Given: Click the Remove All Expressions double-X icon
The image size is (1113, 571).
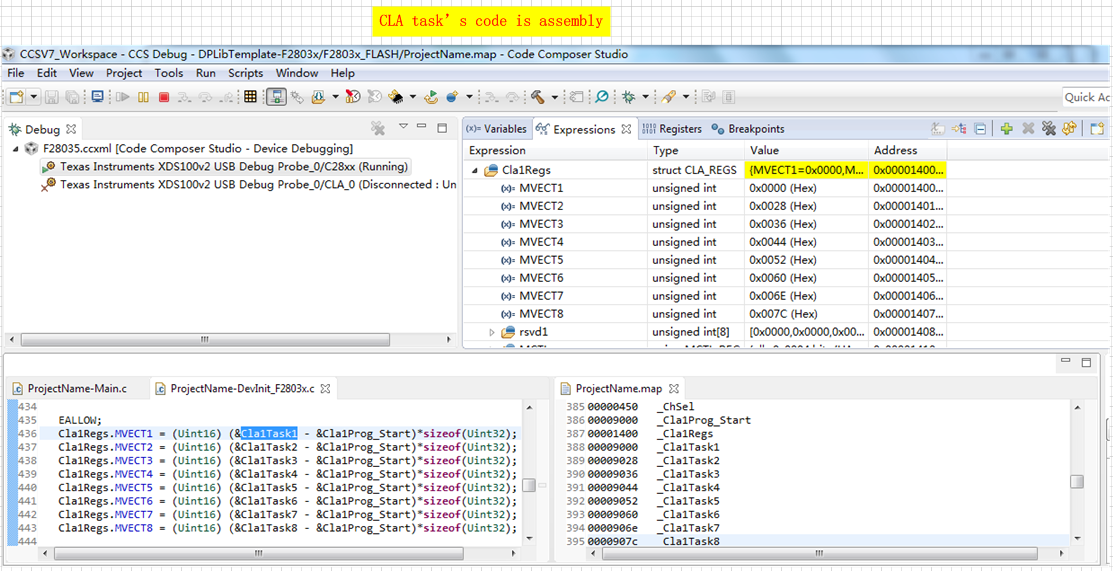Looking at the screenshot, I should (x=1048, y=129).
